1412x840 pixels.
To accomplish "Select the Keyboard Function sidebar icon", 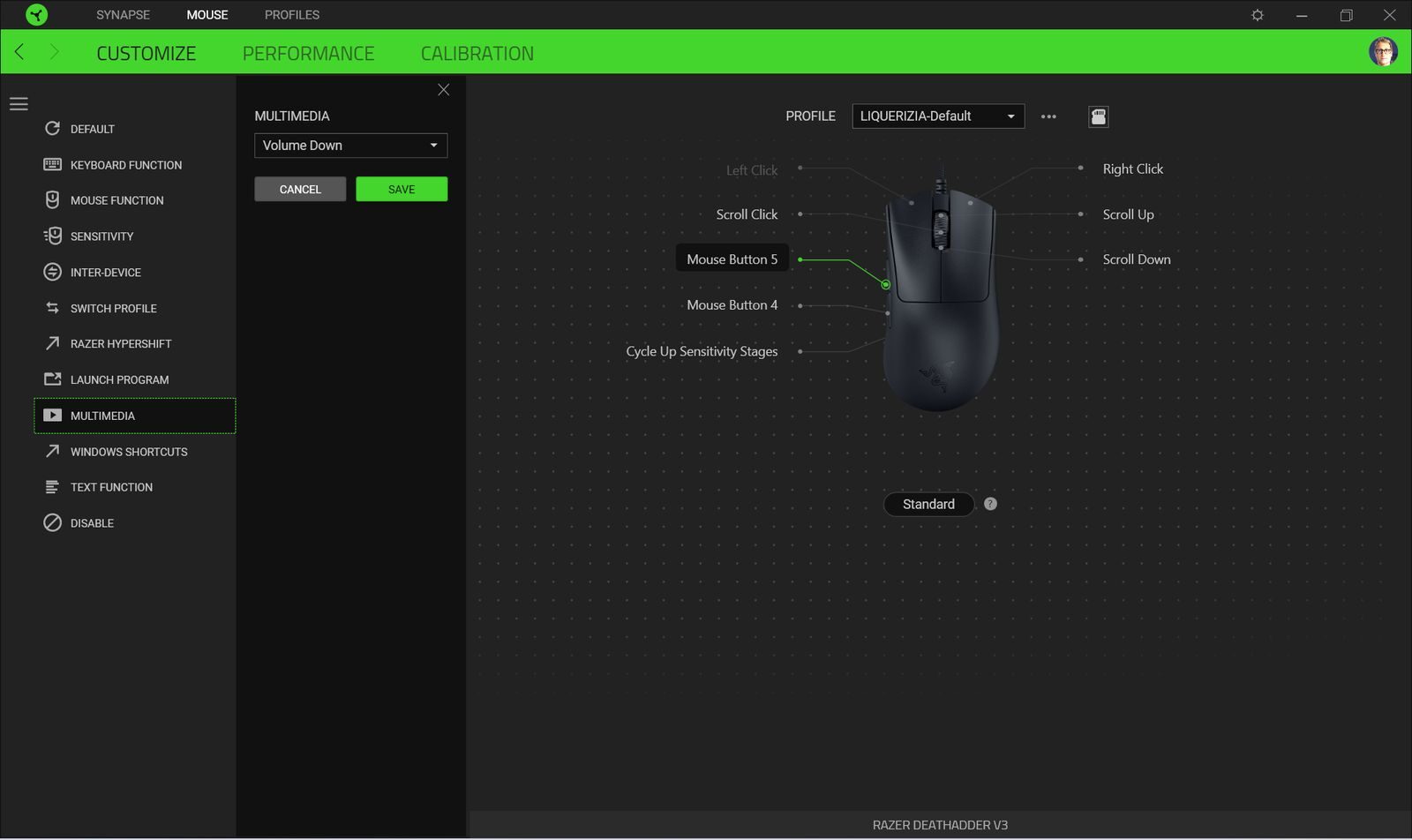I will pyautogui.click(x=52, y=164).
